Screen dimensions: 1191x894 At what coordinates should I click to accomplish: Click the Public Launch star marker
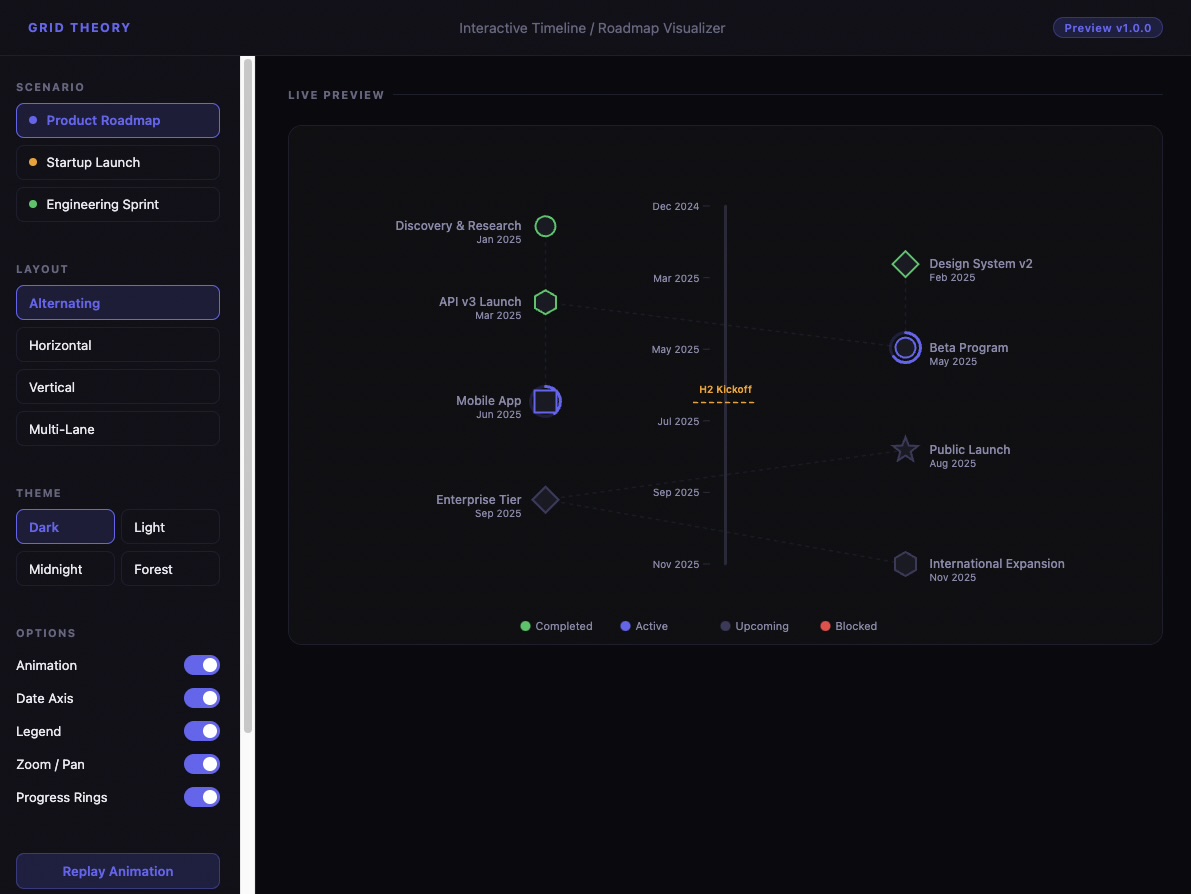(905, 449)
